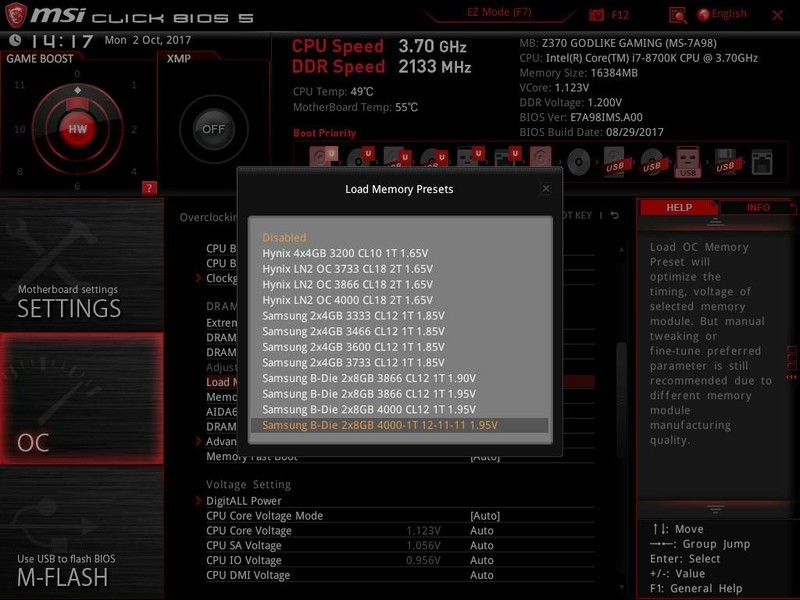
Task: Select the legacy USB CD/DVD boot icon
Action: click(652, 162)
